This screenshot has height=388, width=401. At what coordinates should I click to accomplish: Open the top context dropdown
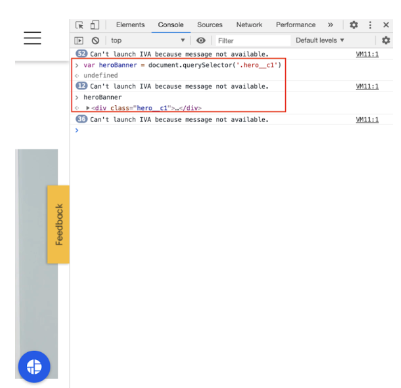(148, 41)
